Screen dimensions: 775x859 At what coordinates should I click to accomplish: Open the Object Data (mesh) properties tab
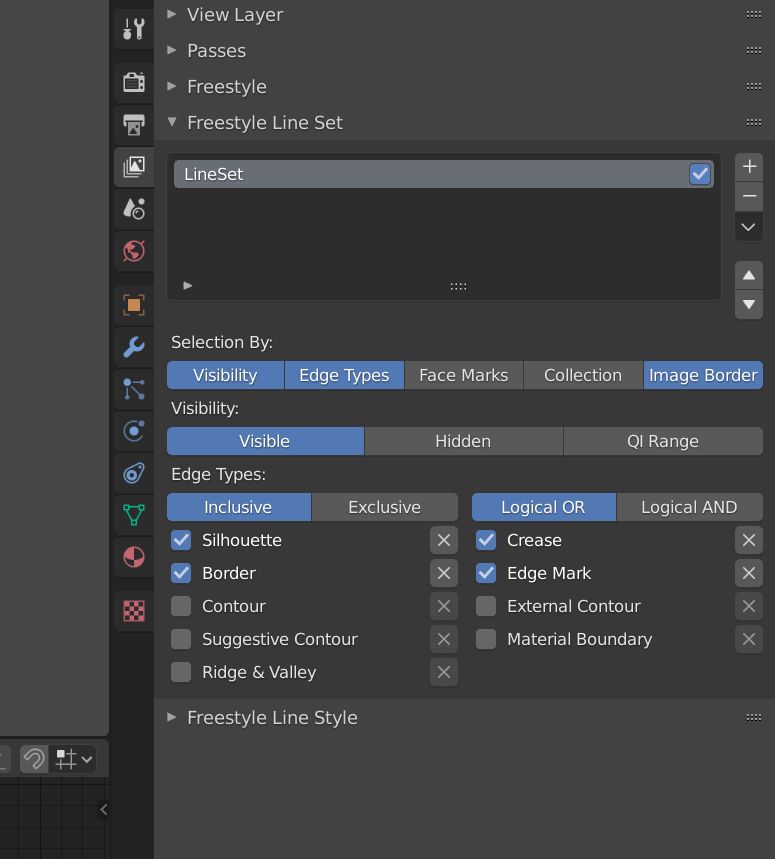click(134, 515)
